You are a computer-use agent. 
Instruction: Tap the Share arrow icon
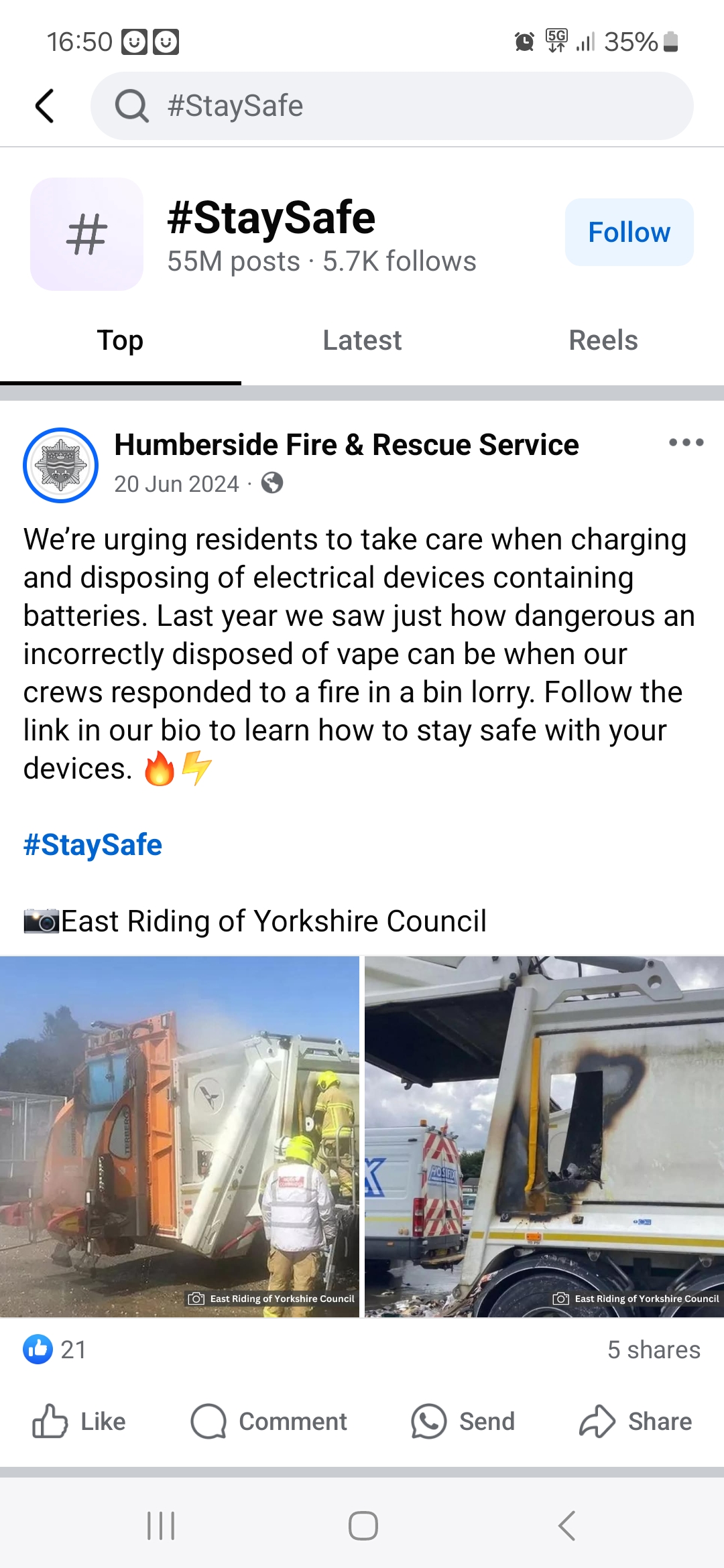(x=597, y=1421)
